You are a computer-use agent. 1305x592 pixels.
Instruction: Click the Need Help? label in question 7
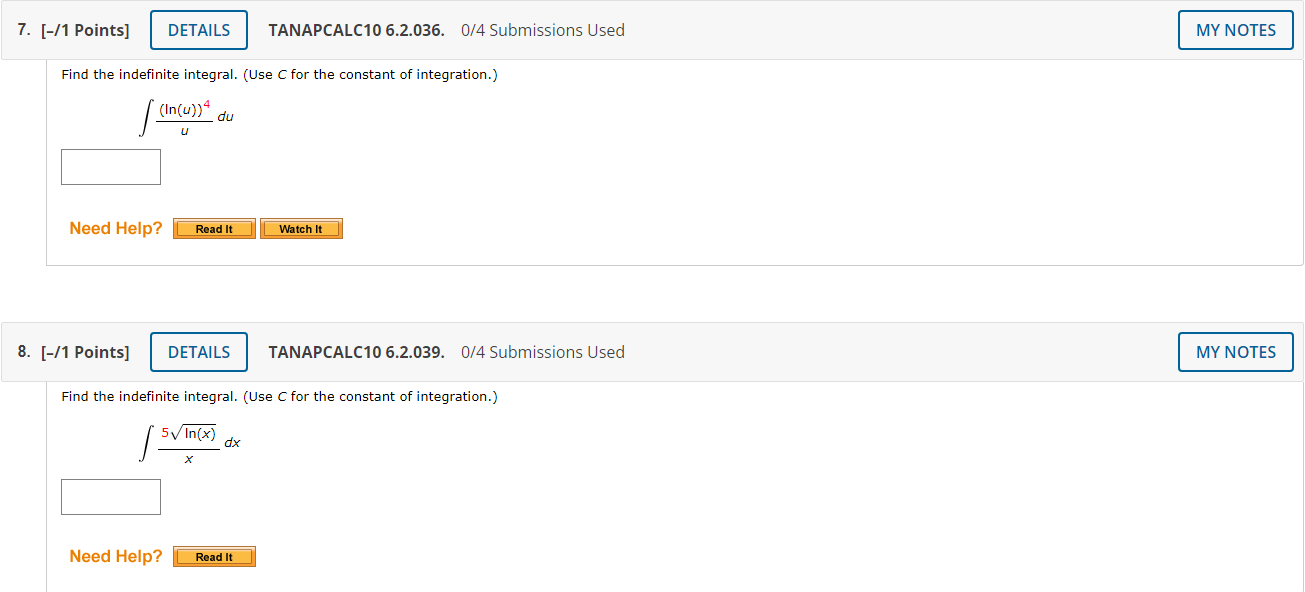[114, 228]
